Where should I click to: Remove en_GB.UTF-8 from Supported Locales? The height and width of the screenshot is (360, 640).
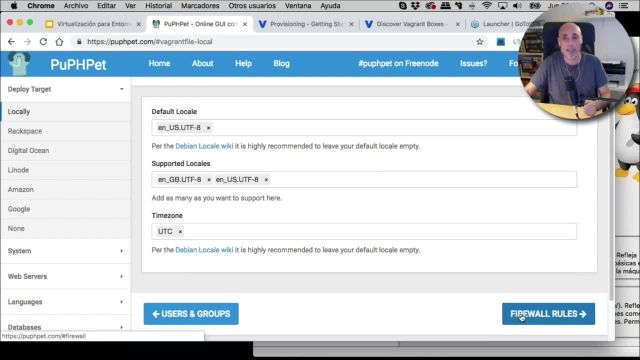(x=209, y=180)
